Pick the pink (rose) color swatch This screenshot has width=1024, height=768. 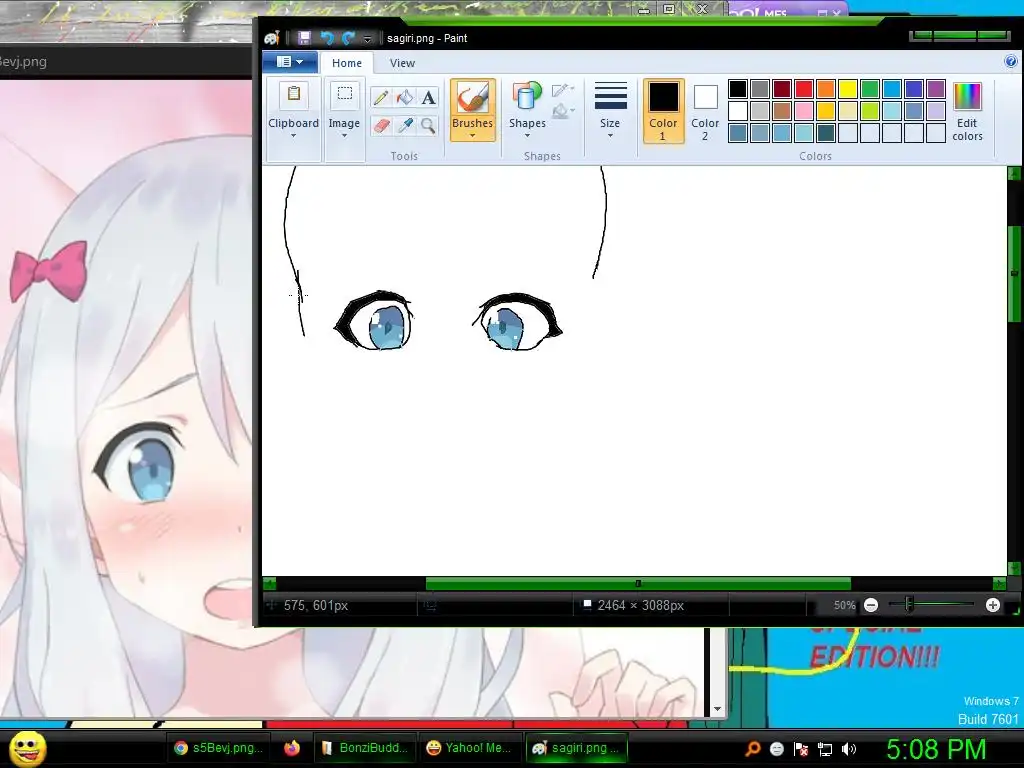(804, 110)
